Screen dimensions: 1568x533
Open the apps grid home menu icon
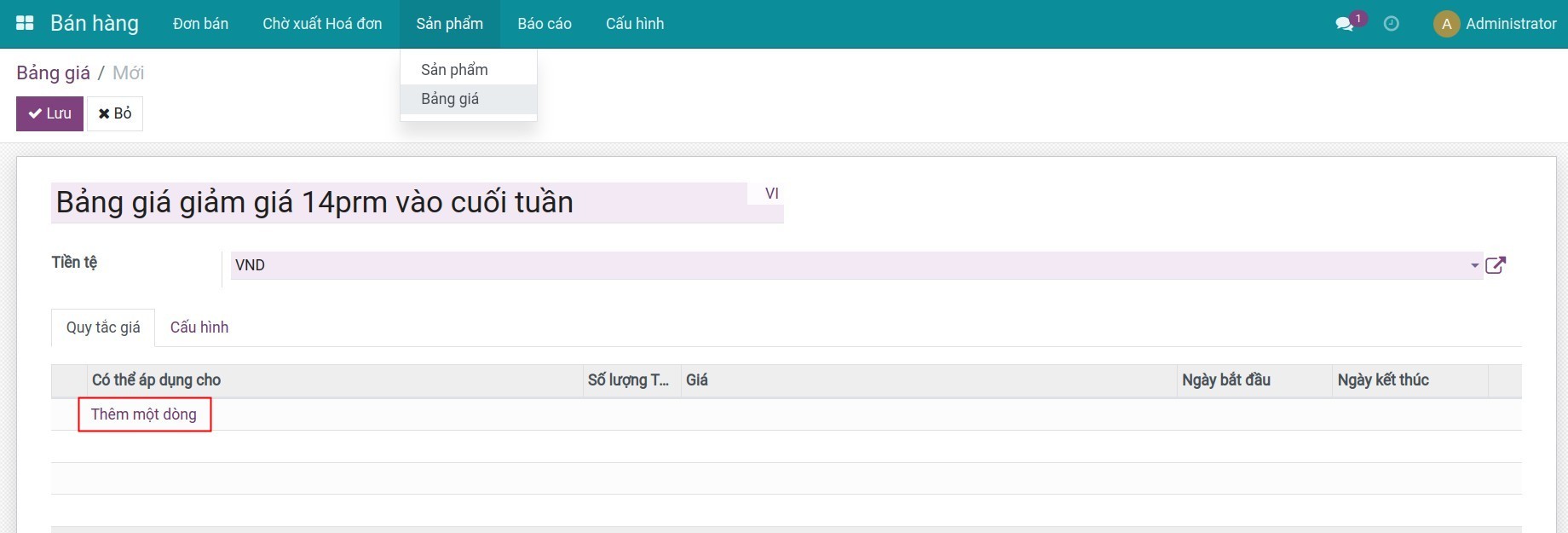[x=25, y=24]
